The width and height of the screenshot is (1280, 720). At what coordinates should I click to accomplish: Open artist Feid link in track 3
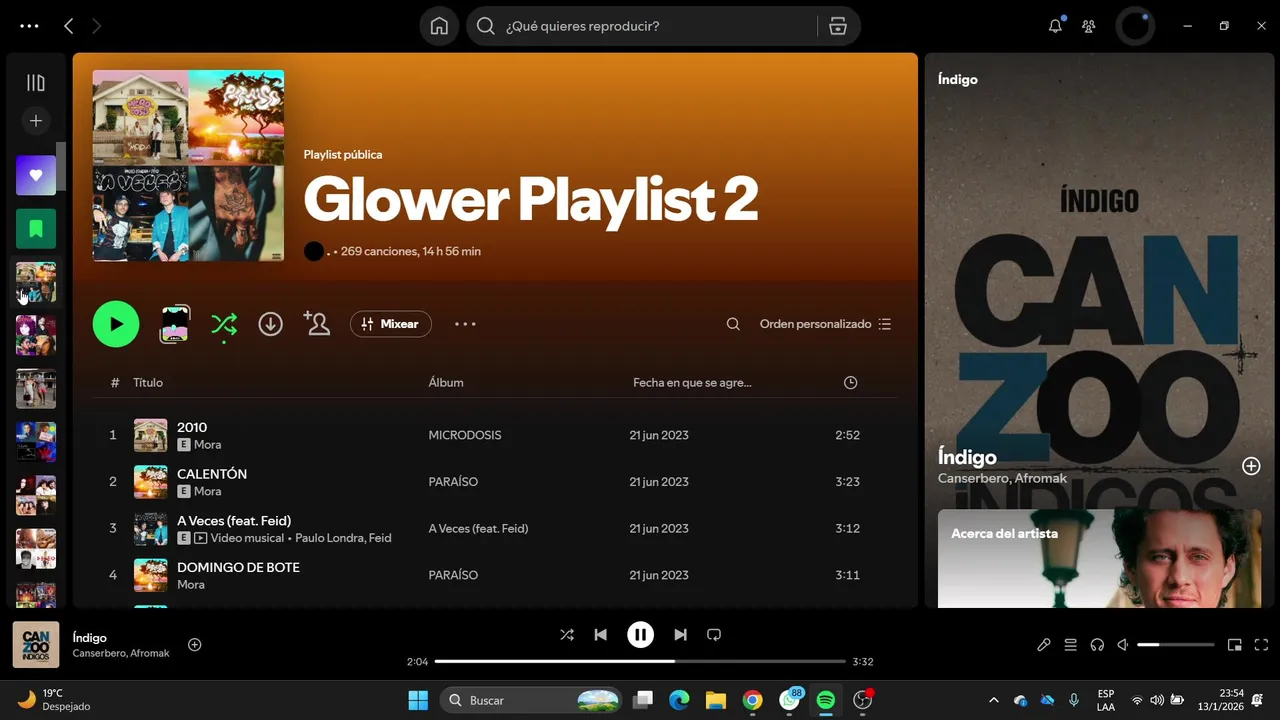(x=380, y=538)
